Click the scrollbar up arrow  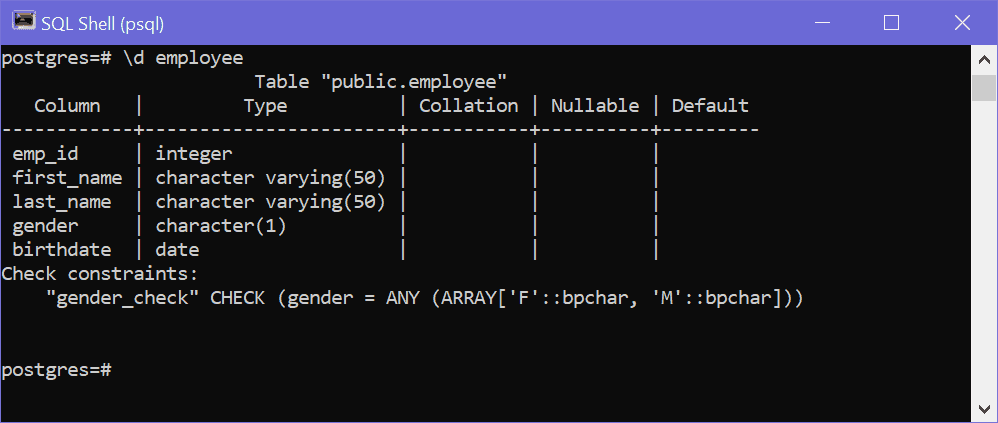(x=984, y=60)
